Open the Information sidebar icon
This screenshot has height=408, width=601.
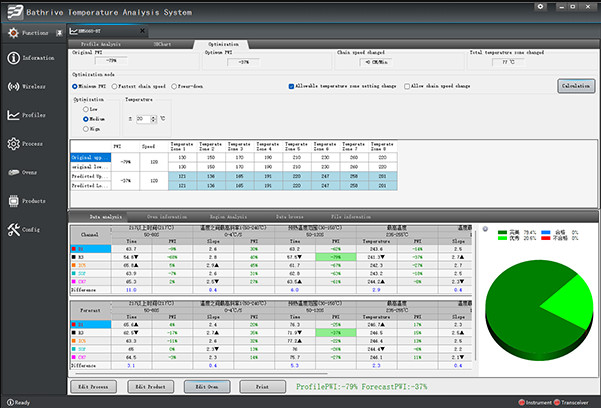13,58
